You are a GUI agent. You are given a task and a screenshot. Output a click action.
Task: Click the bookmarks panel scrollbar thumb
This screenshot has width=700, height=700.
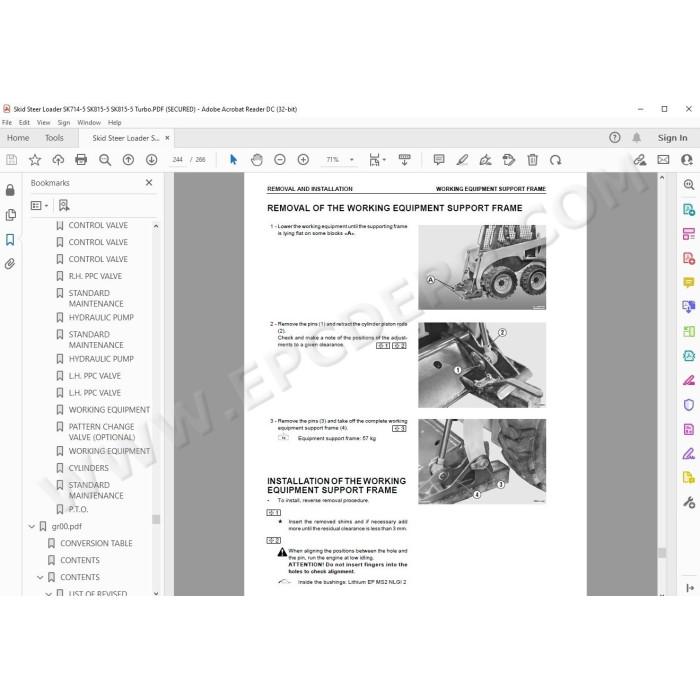[156, 519]
